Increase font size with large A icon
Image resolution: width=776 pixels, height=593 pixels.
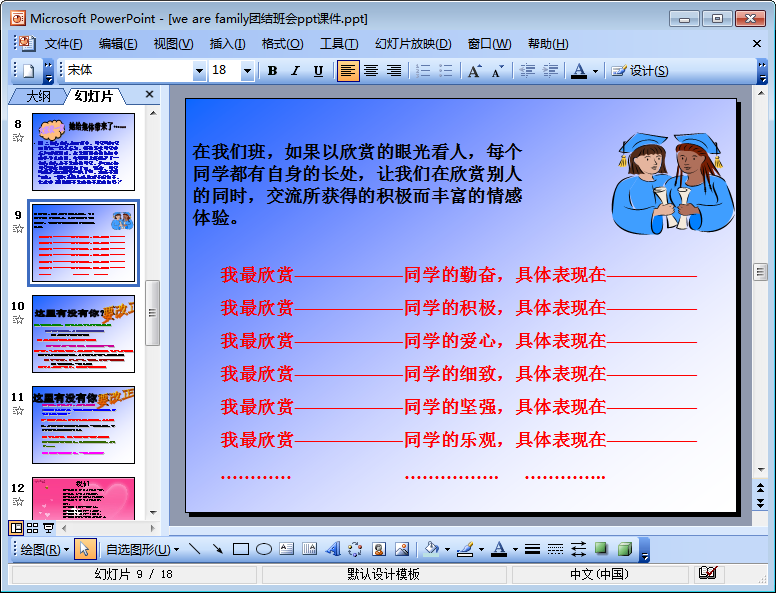(x=475, y=71)
